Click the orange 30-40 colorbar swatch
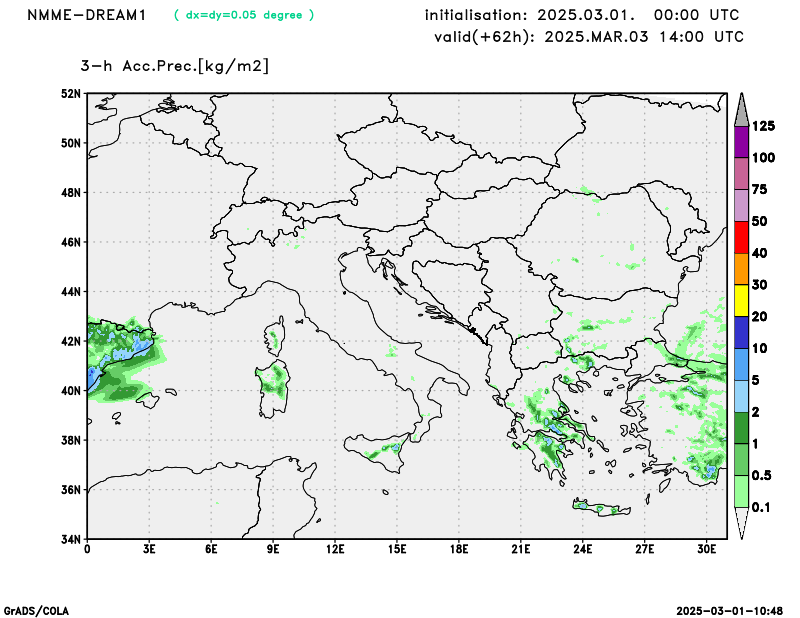Image resolution: width=800 pixels, height=618 pixels. 741,269
